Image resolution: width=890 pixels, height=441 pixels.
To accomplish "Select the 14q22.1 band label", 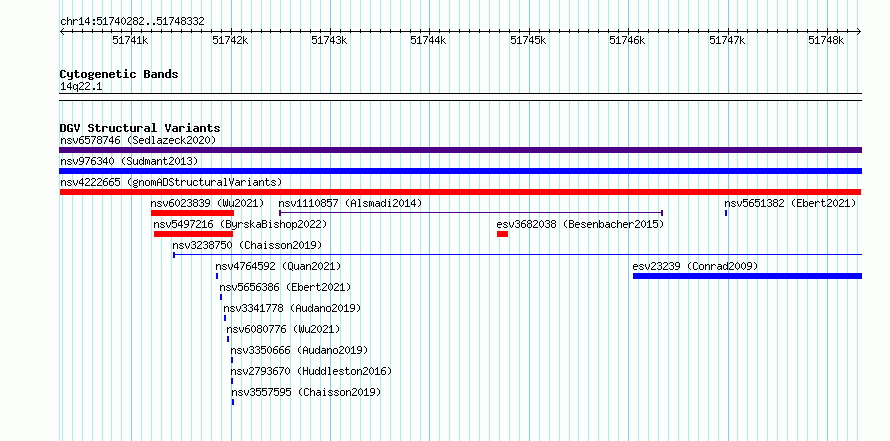I will click(81, 87).
